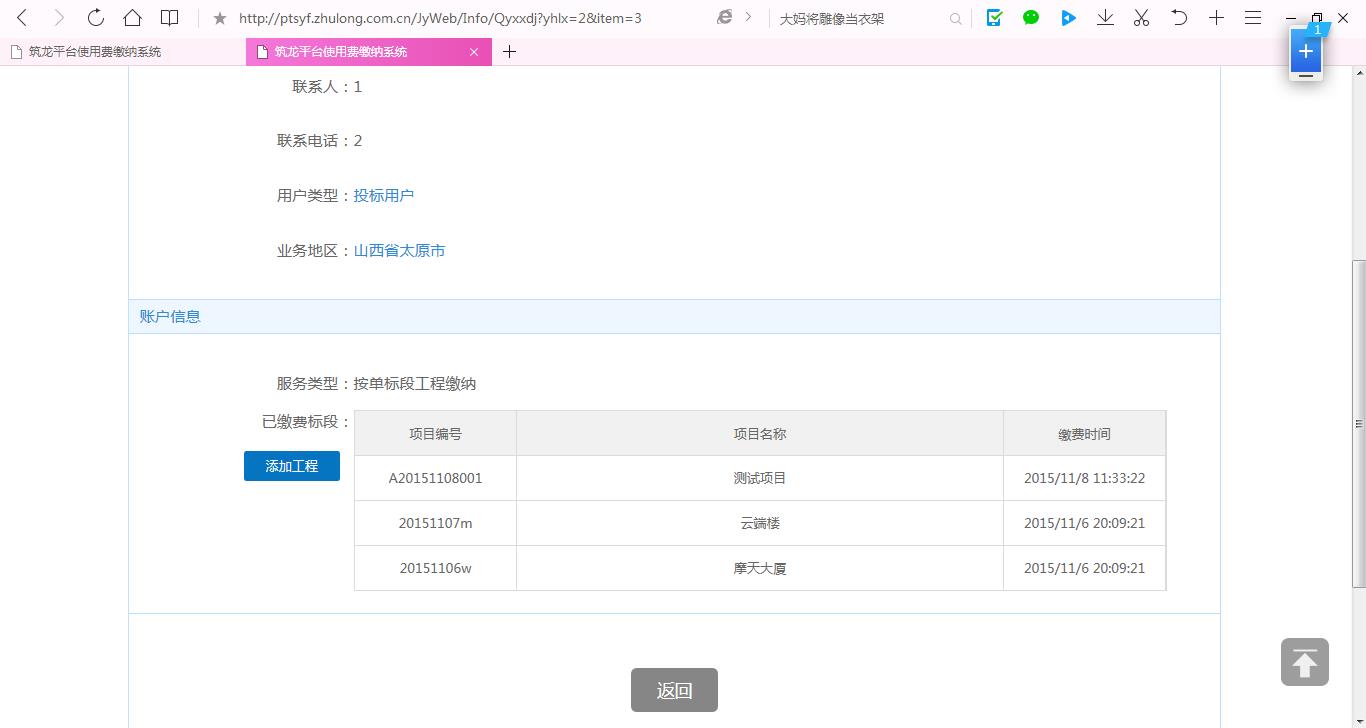Click the 添加工程 button
This screenshot has width=1366, height=728.
pyautogui.click(x=291, y=466)
